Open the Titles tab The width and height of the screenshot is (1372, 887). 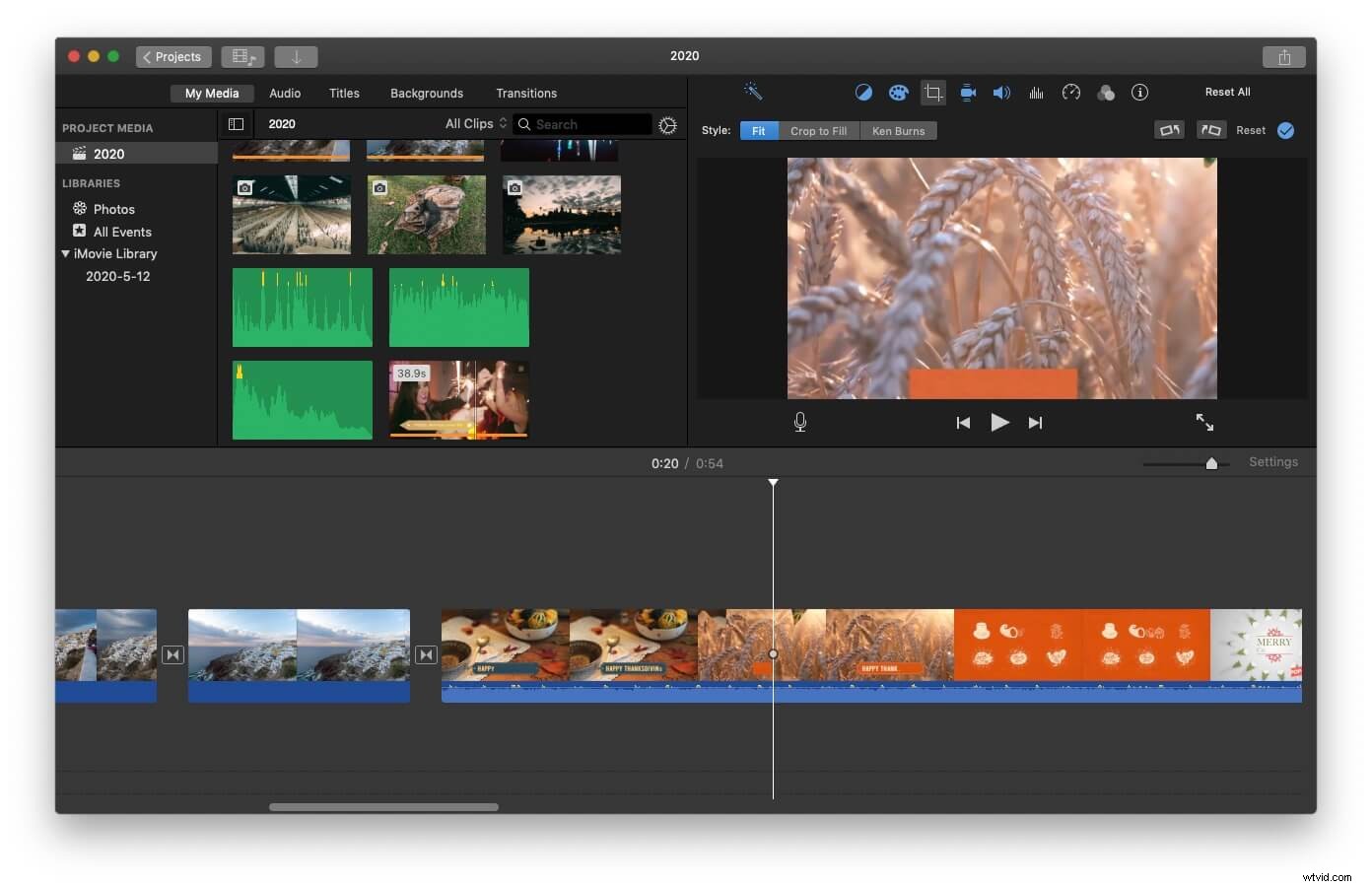[x=344, y=93]
